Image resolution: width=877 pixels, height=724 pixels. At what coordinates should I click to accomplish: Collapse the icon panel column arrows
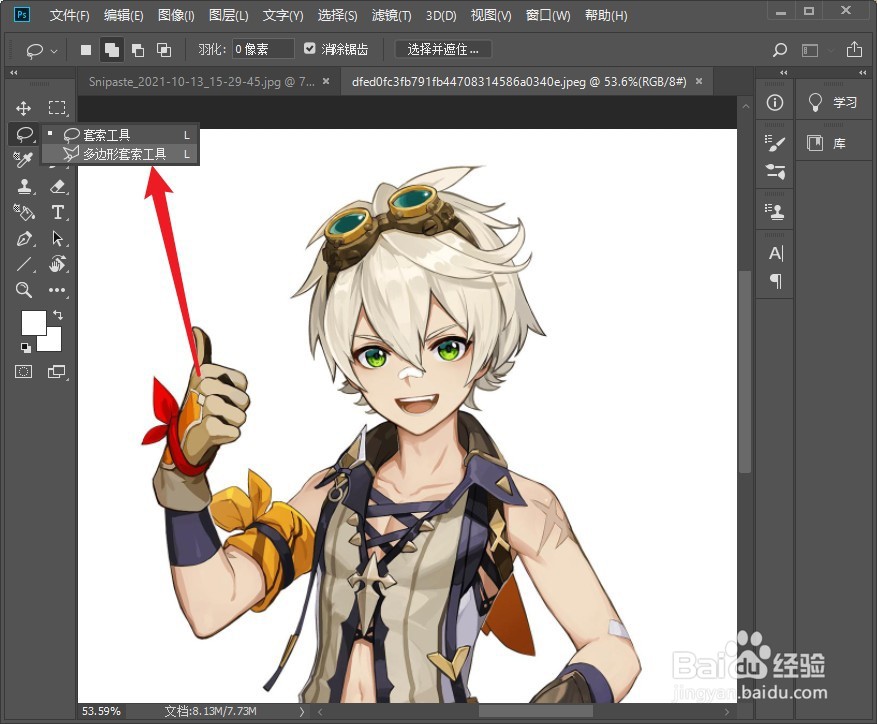point(784,72)
